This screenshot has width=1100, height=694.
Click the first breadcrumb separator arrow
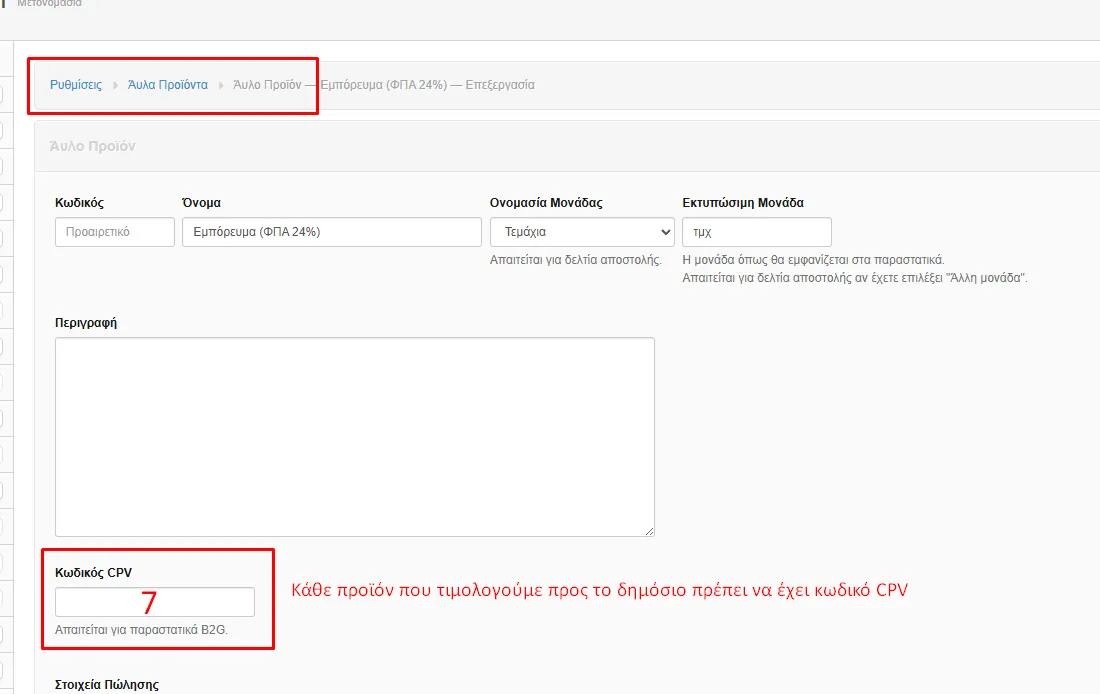tap(115, 85)
